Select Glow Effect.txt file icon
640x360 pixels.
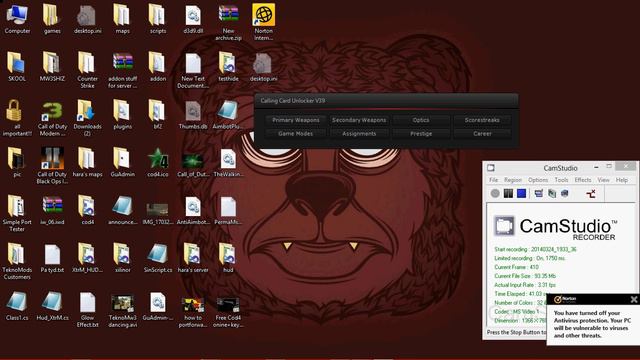pos(87,309)
